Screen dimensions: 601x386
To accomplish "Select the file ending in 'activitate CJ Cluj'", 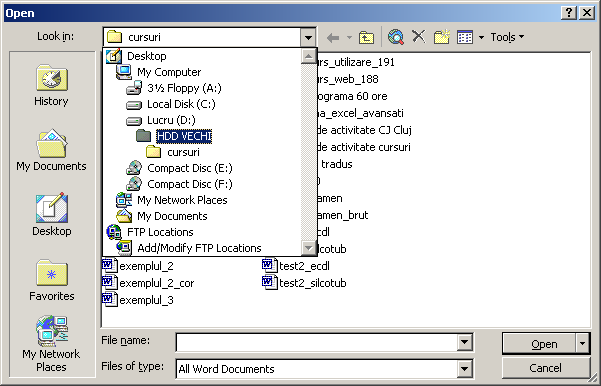I will (x=365, y=130).
